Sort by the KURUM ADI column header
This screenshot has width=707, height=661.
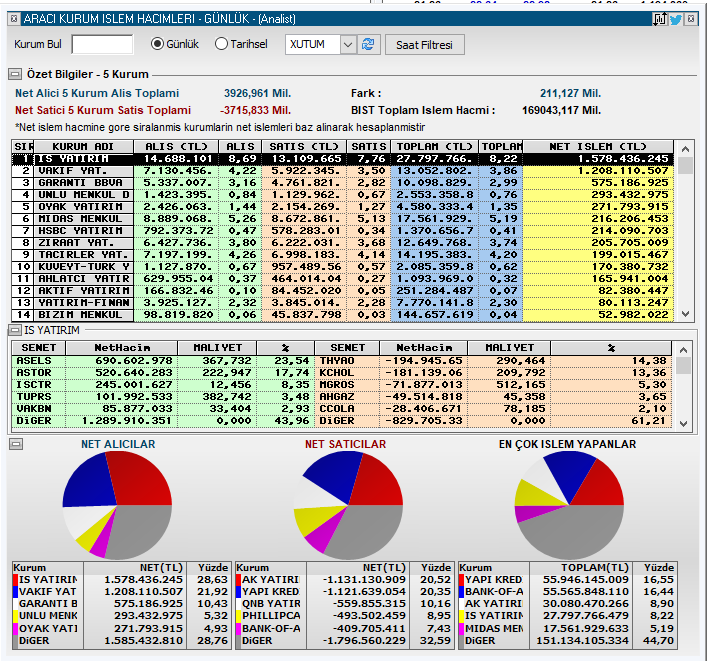coord(83,147)
